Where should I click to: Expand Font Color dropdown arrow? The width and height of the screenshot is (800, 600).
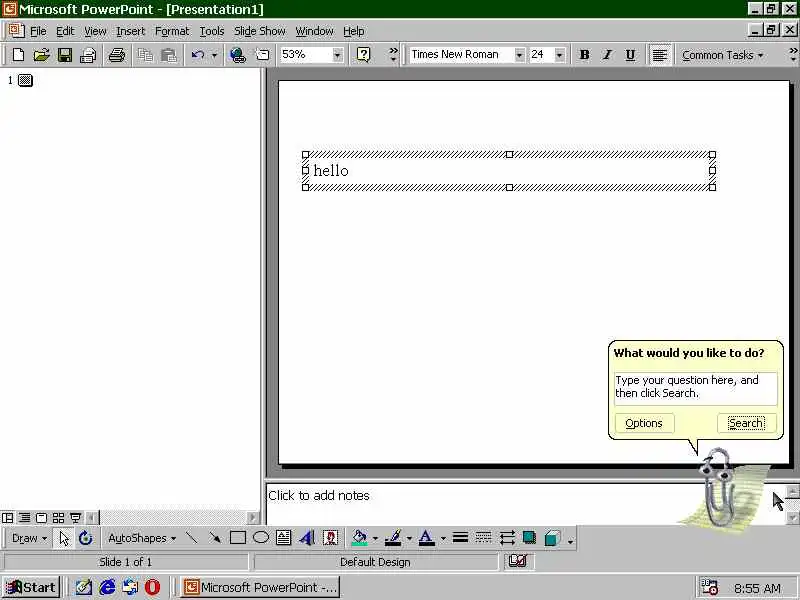coord(443,538)
